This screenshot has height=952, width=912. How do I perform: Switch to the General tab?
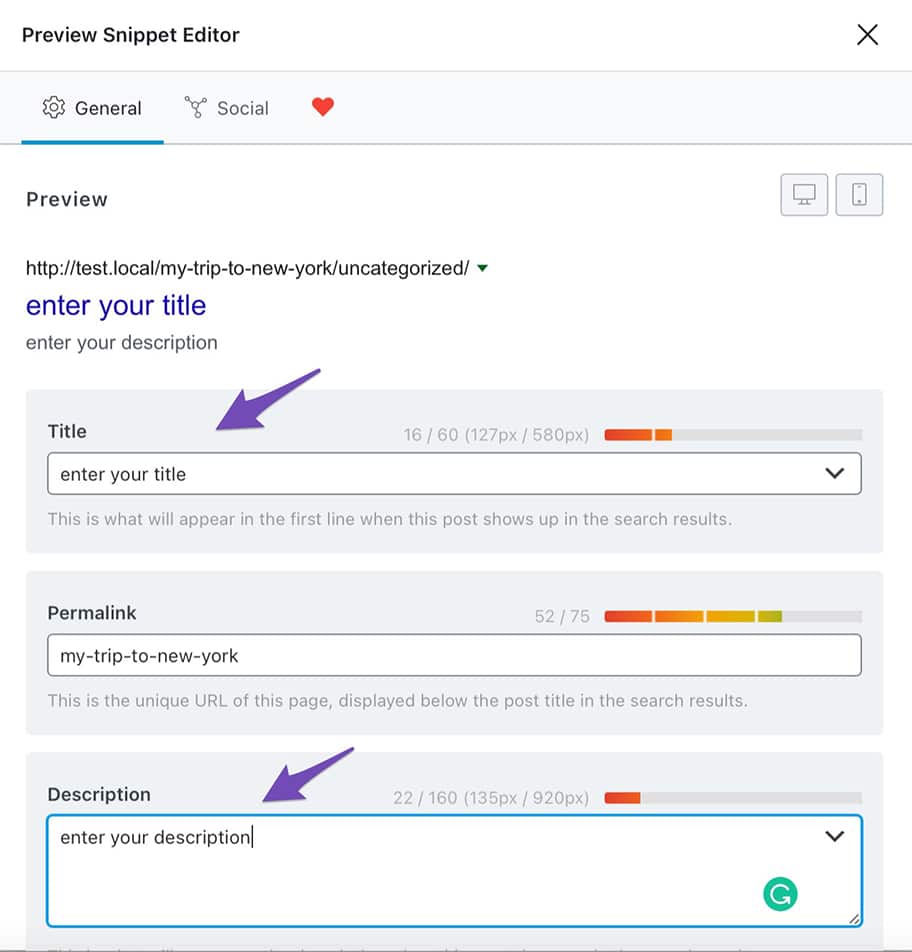coord(92,108)
